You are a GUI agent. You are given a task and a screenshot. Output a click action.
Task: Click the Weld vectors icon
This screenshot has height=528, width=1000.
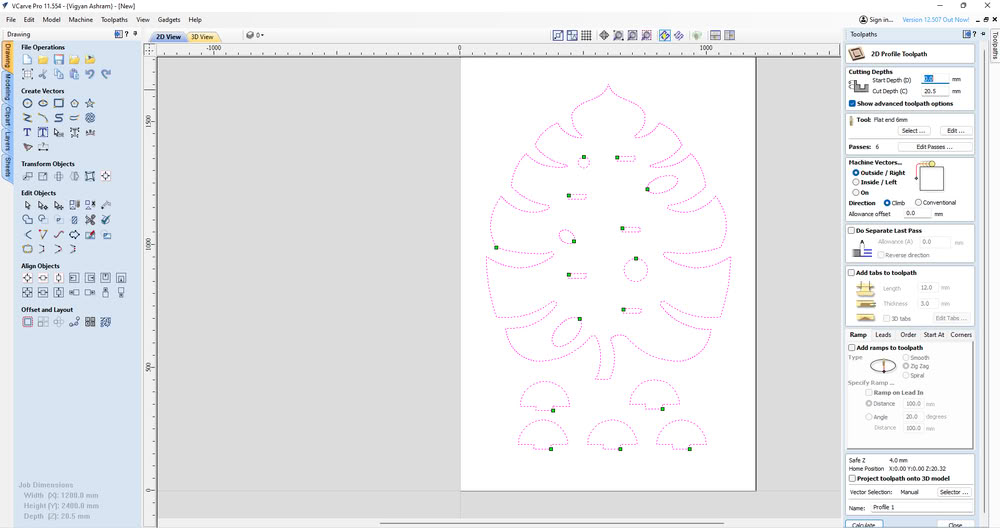pyautogui.click(x=27, y=219)
